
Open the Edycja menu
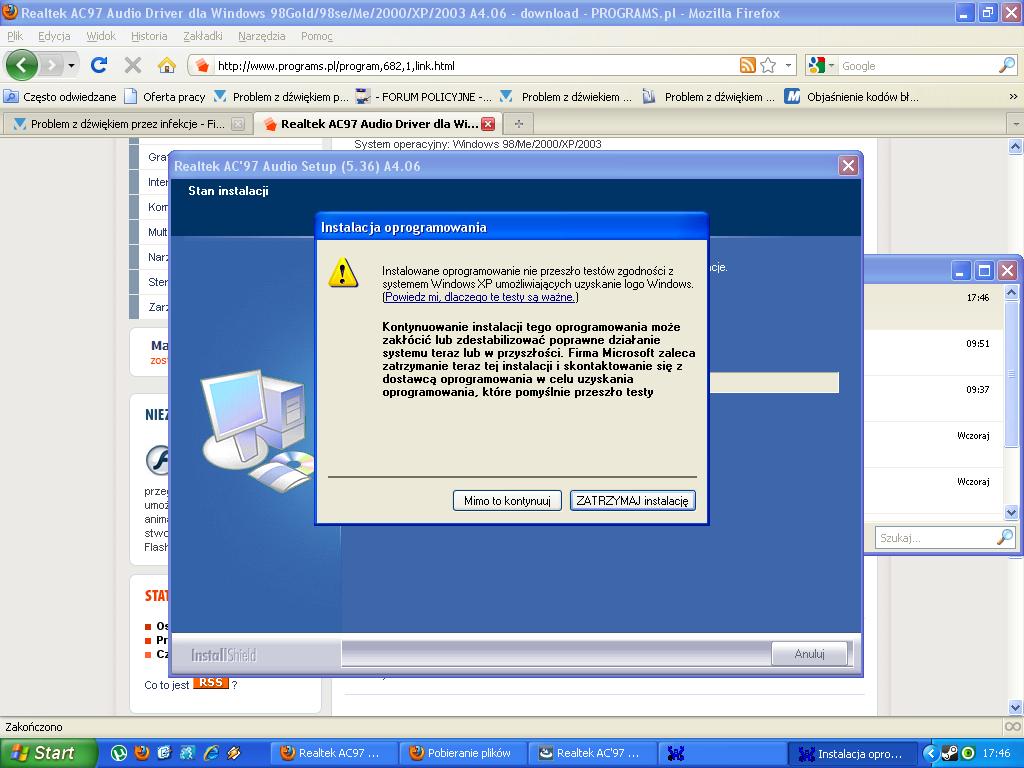[54, 36]
